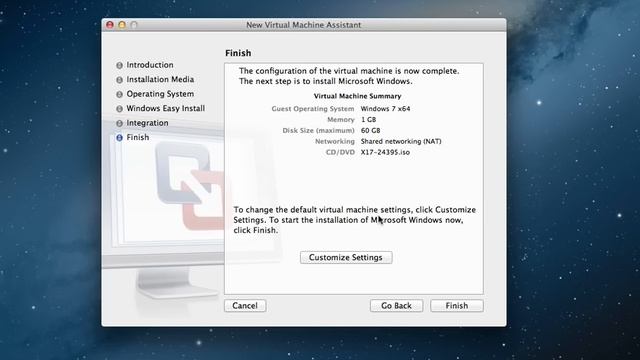Viewport: 640px width, 360px height.
Task: Click the 'Windows 7 x64' value
Action: pyautogui.click(x=385, y=109)
